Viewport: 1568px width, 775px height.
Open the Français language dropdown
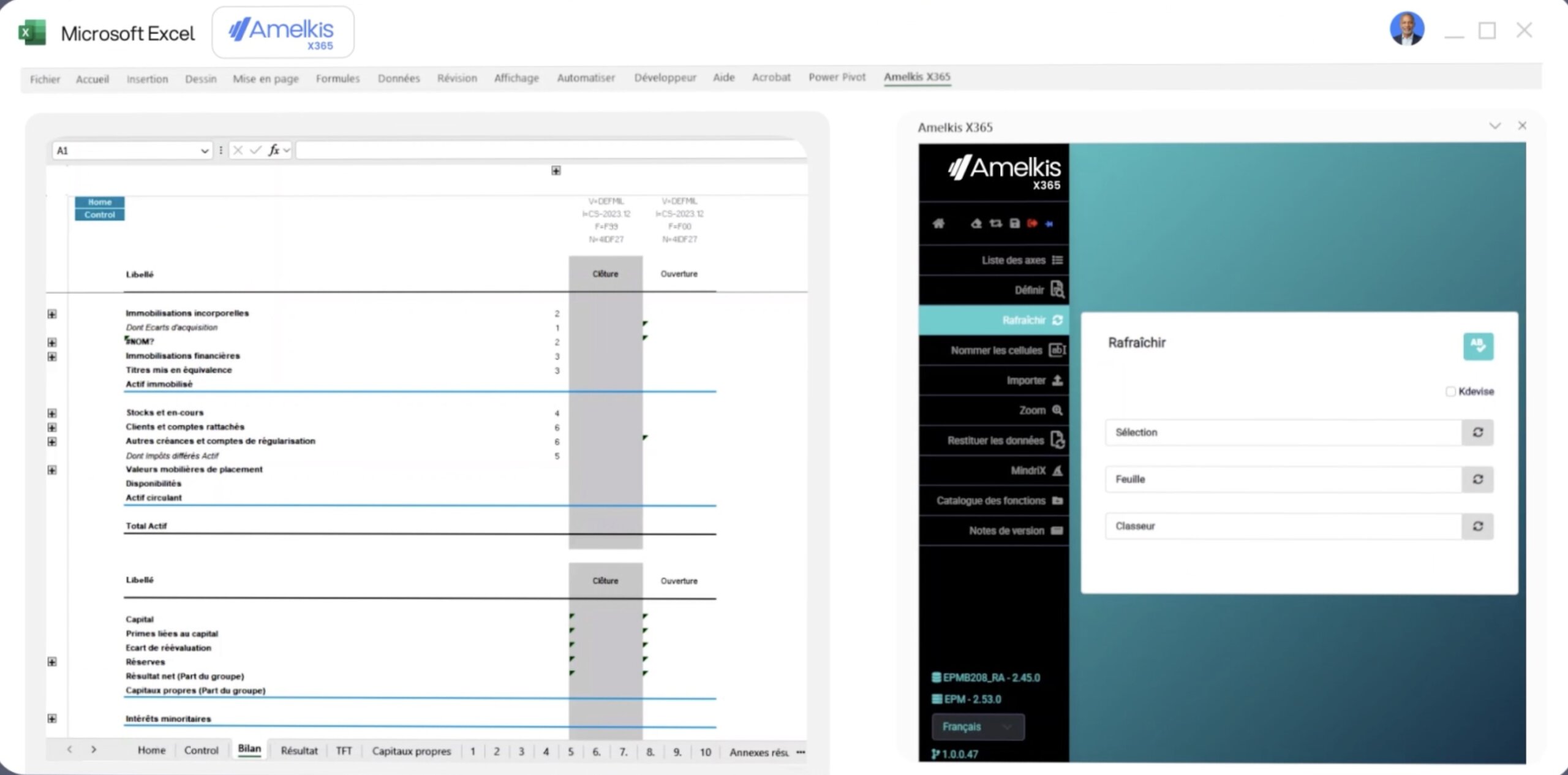[x=978, y=727]
